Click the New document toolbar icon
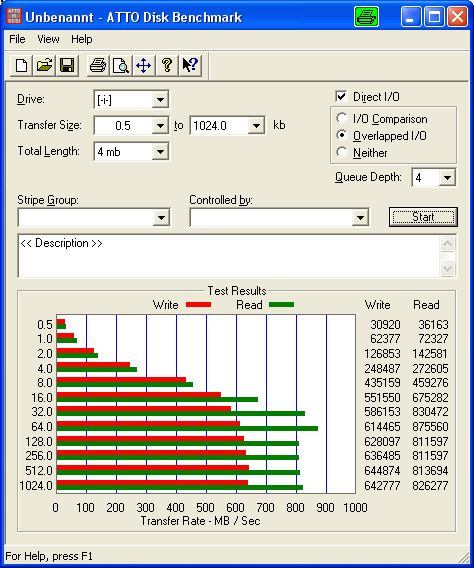This screenshot has height=568, width=474. [x=21, y=66]
